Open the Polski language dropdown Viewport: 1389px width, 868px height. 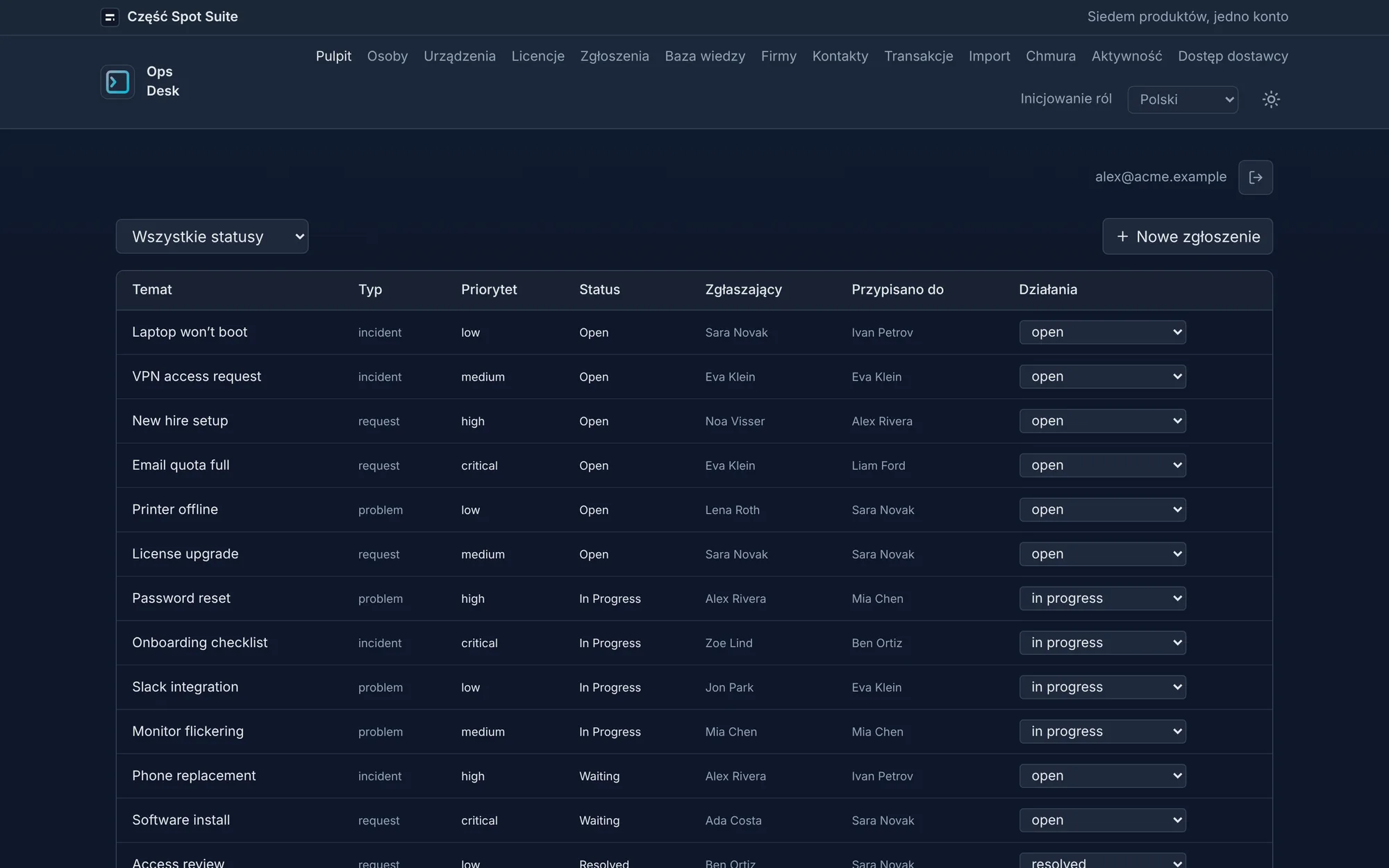point(1183,99)
